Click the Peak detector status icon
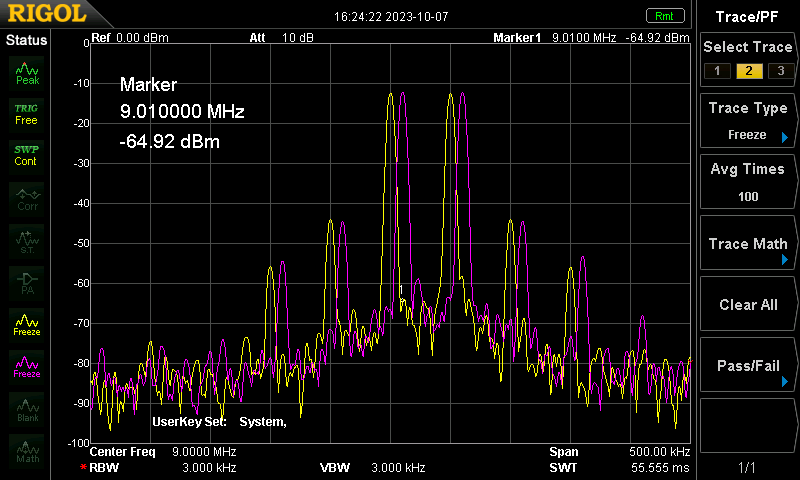Screen dimensions: 800x480 (x=27, y=71)
